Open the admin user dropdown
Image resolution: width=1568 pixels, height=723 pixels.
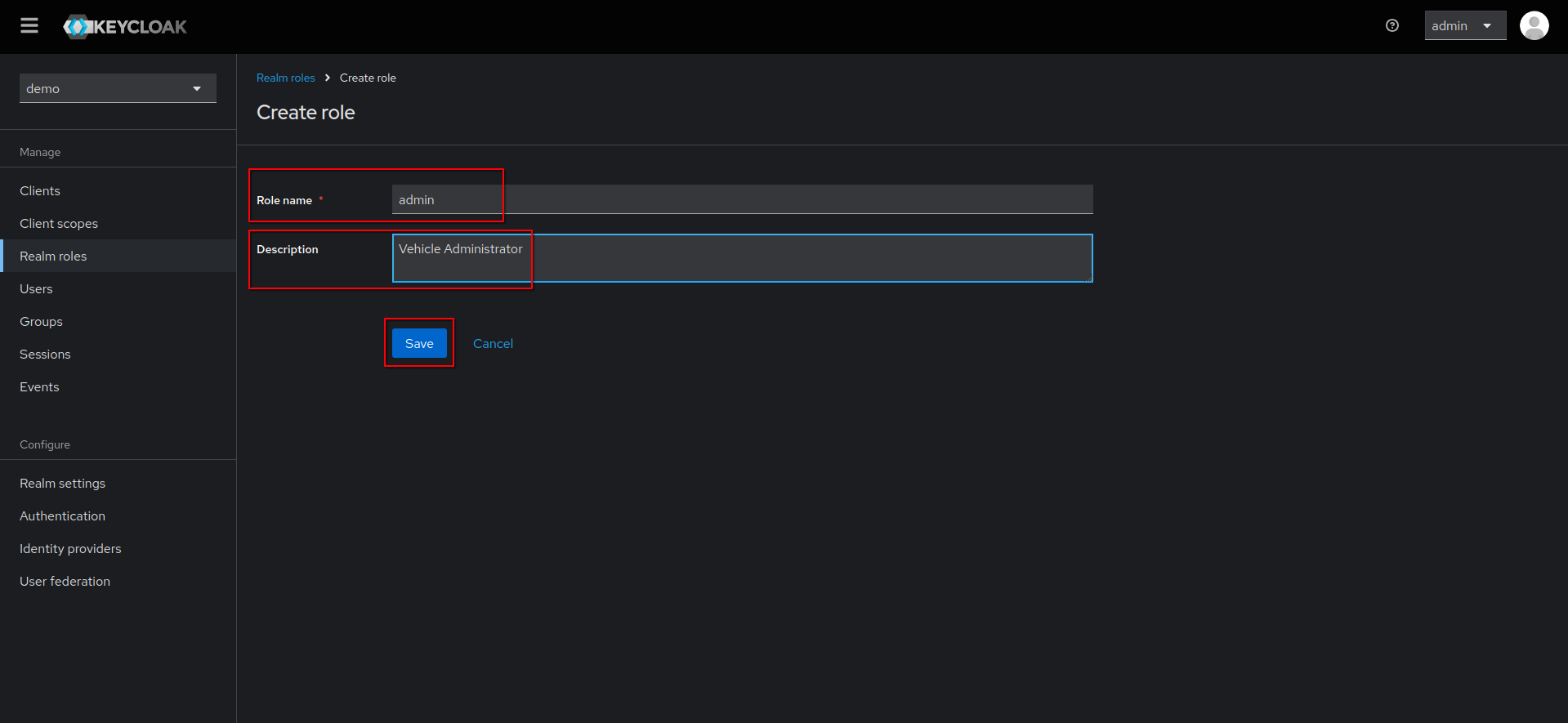(x=1465, y=26)
